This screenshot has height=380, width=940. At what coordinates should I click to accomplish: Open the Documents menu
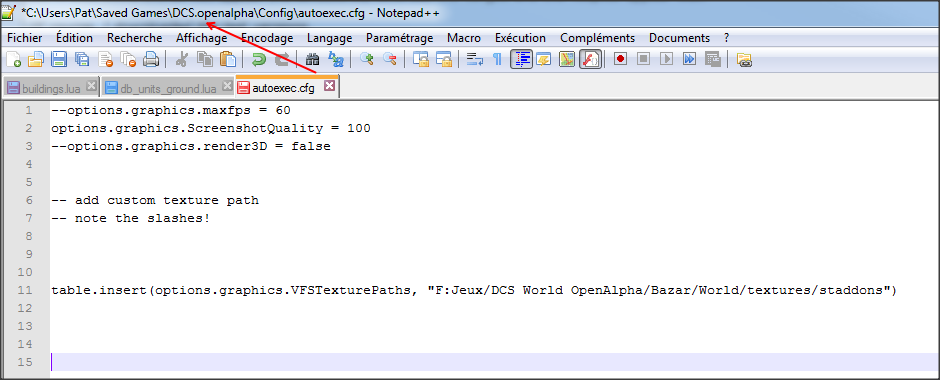679,38
